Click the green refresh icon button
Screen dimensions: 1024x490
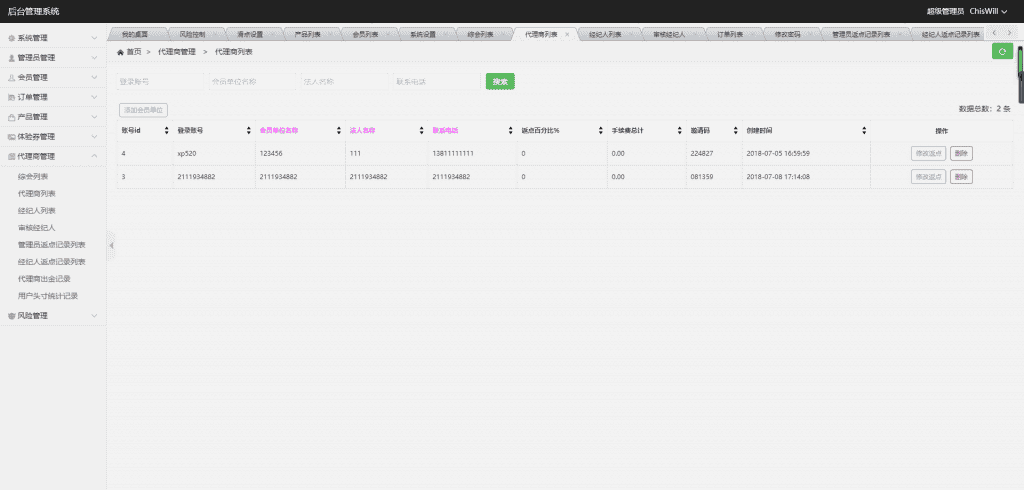(x=1001, y=51)
